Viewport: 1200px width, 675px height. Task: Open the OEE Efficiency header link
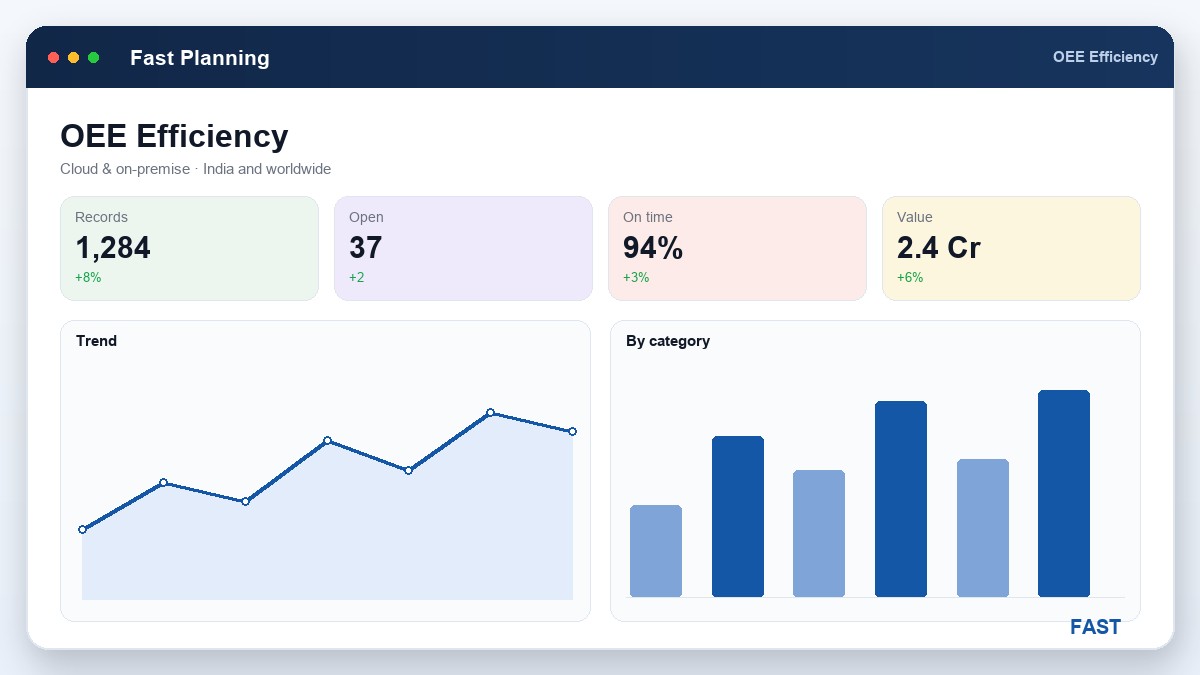click(1105, 57)
